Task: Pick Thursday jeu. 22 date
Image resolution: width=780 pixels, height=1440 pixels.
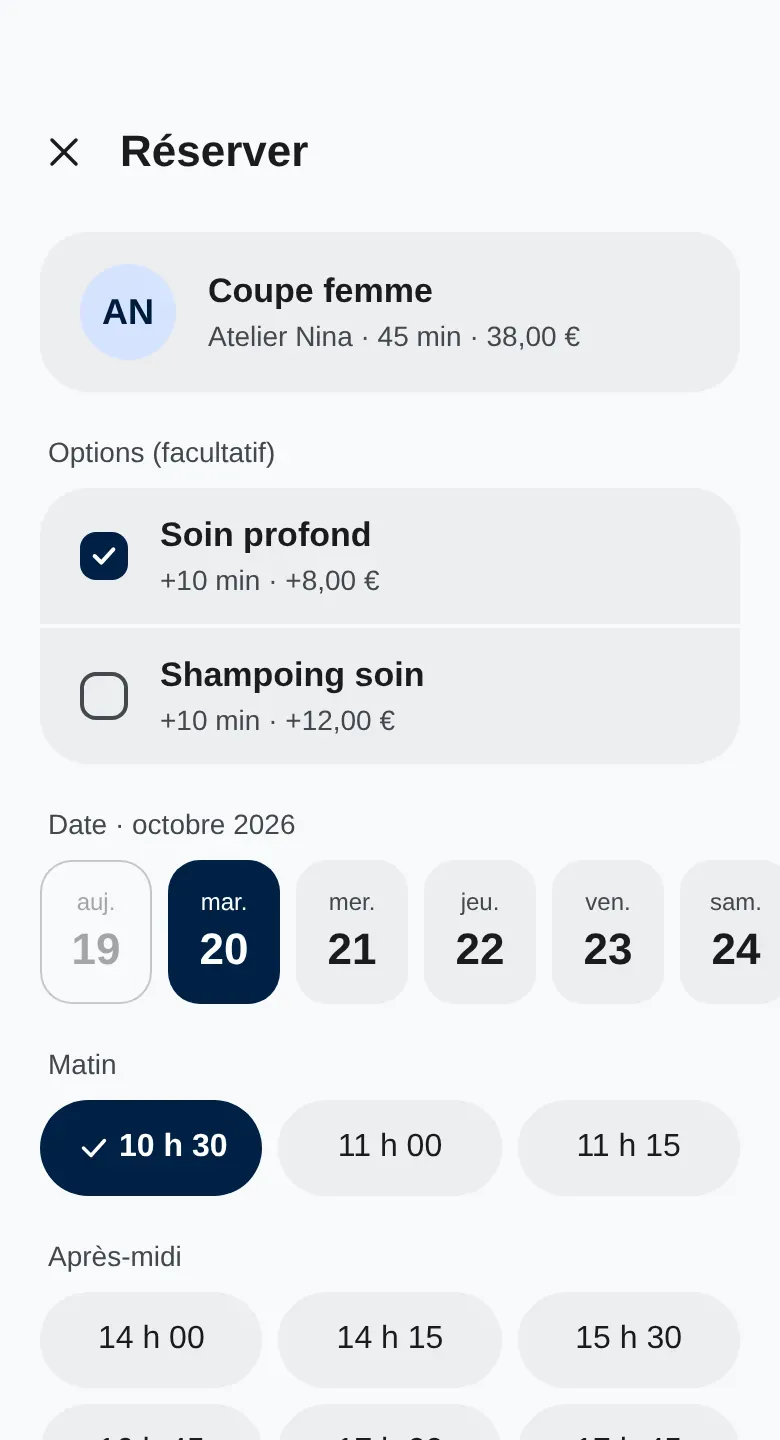Action: click(480, 932)
